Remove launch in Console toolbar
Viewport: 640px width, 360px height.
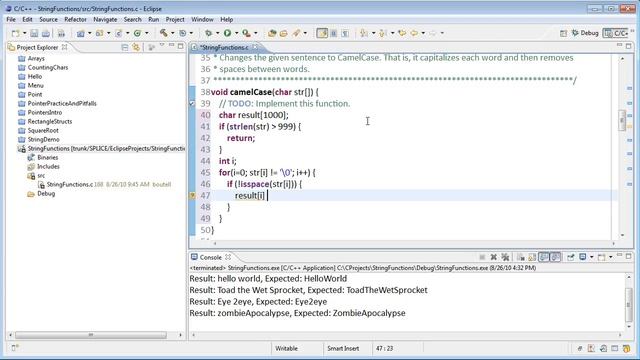point(493,257)
